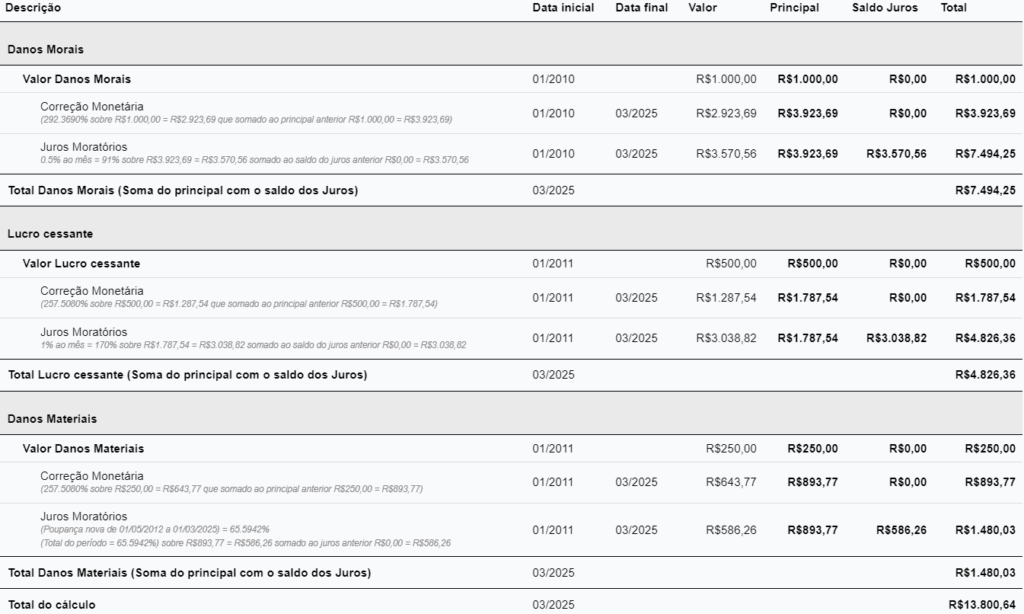
Task: Select the Total Lucro cessante summary row label
Action: point(187,375)
